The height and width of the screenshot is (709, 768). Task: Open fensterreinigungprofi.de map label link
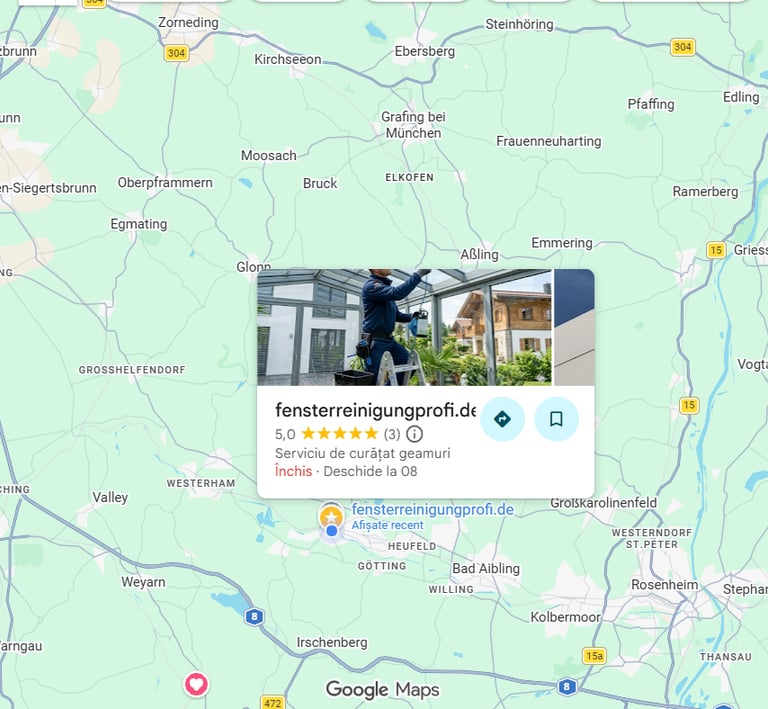pos(432,510)
